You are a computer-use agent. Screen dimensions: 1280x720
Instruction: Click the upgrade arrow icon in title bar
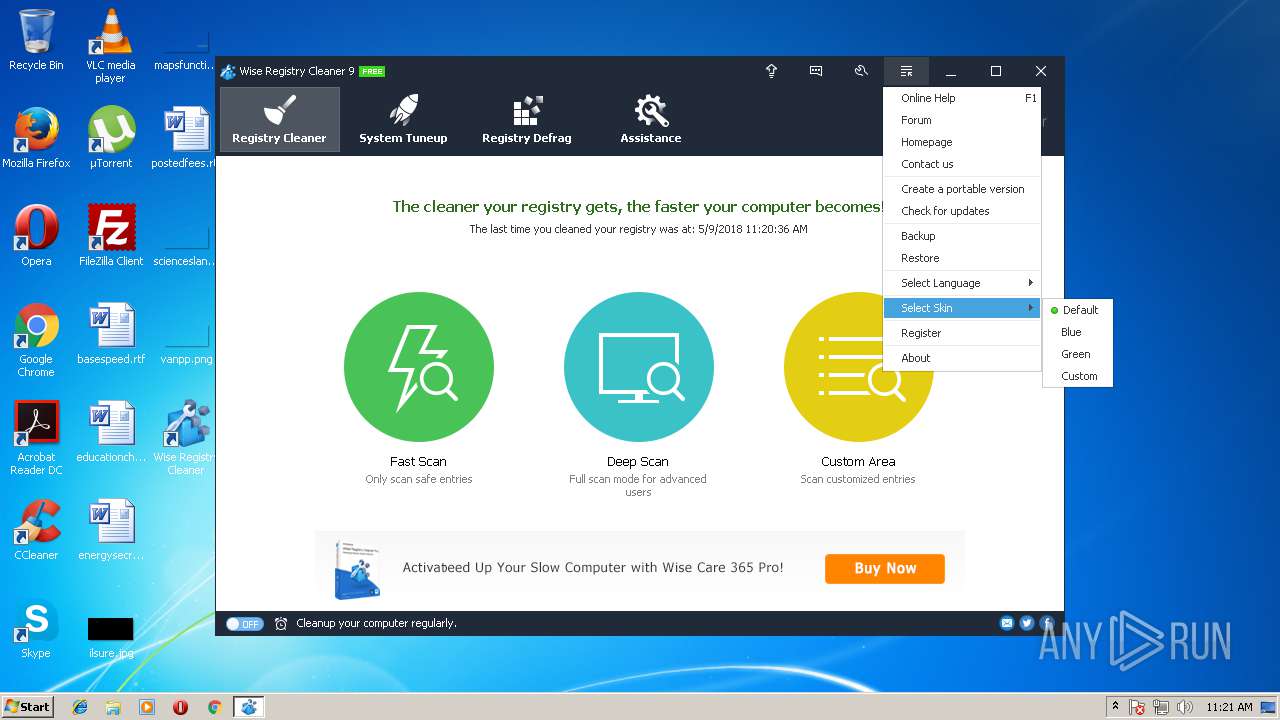(x=771, y=71)
